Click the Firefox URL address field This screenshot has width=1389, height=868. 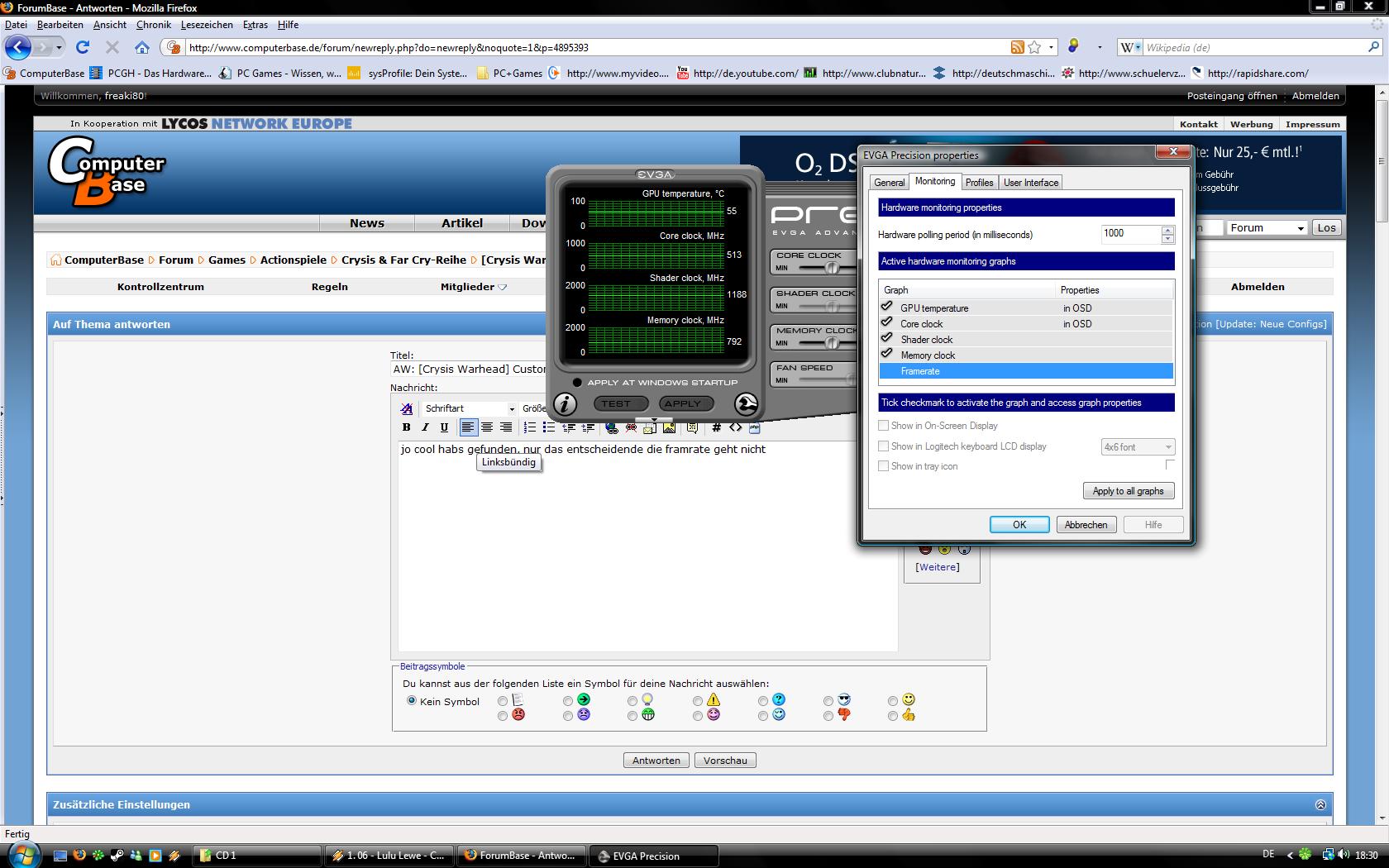[595, 47]
